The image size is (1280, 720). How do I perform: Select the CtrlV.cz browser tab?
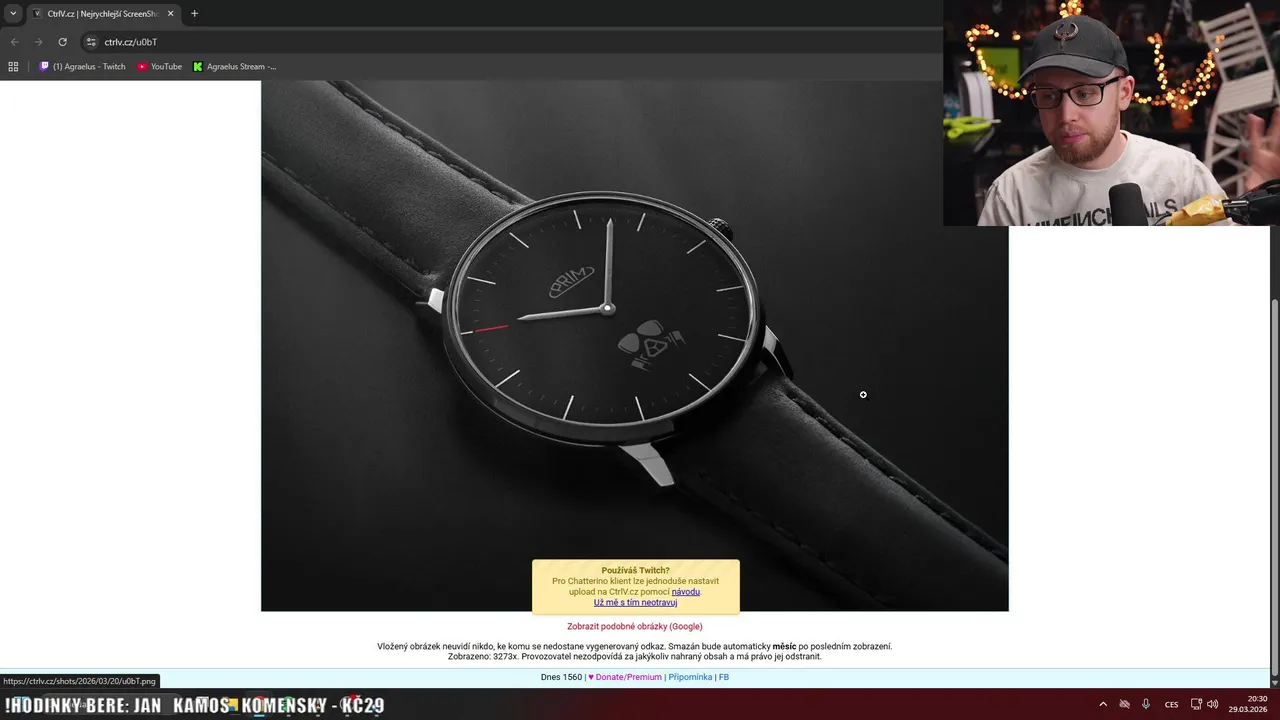coord(102,14)
